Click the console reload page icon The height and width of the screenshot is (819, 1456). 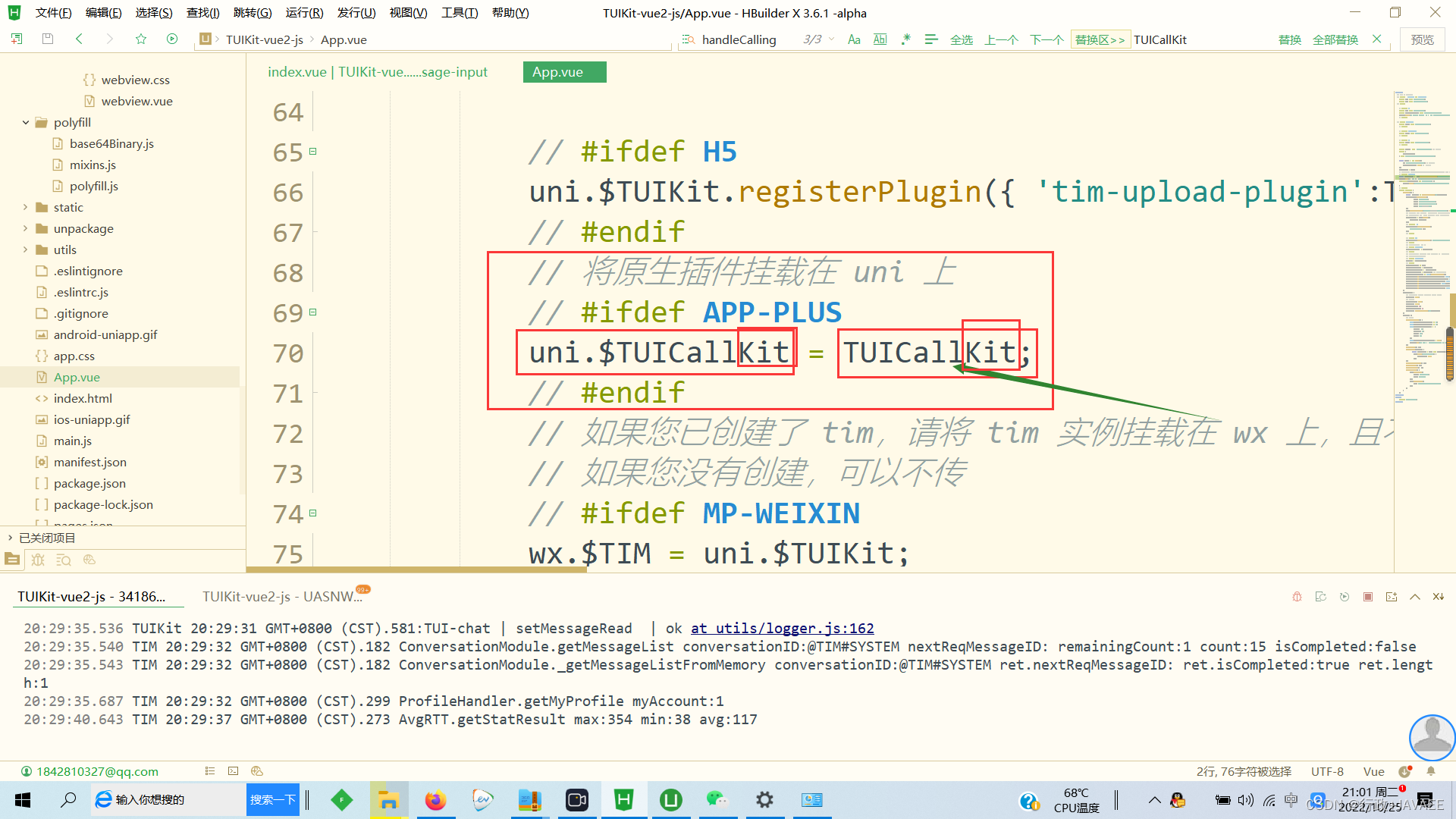[x=1321, y=597]
